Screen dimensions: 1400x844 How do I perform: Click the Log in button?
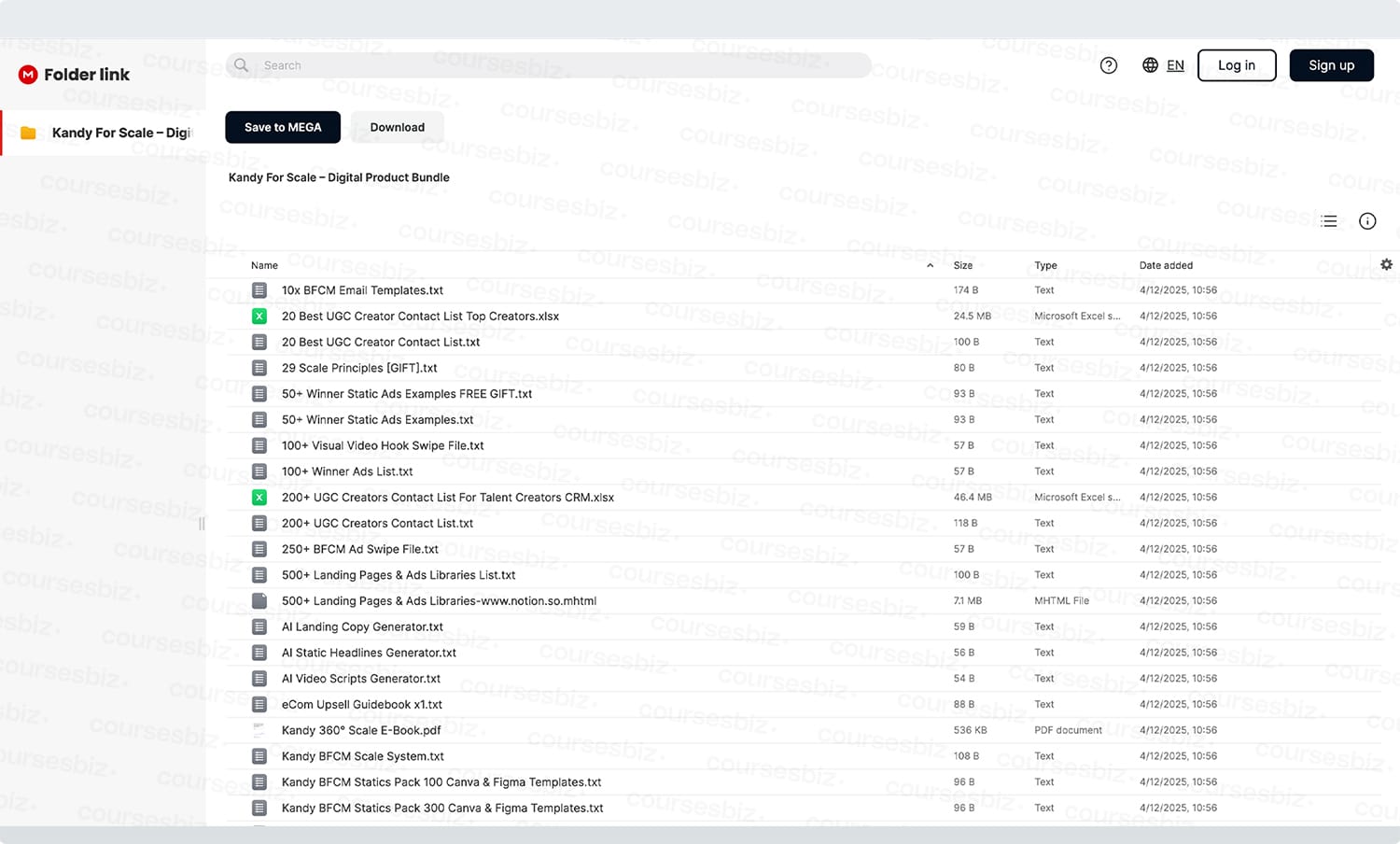(x=1237, y=65)
